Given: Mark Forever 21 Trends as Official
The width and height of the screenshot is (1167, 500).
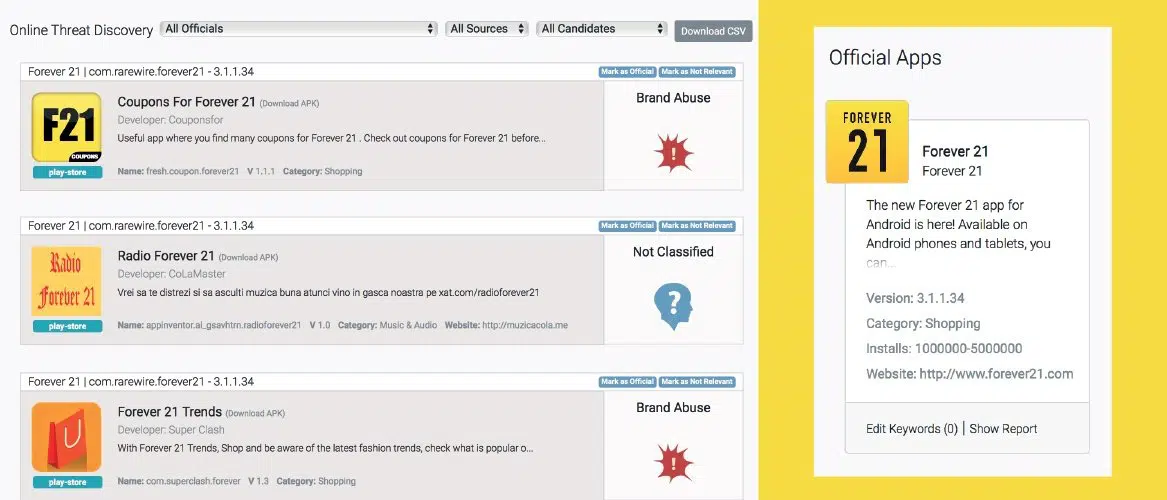Looking at the screenshot, I should 627,382.
